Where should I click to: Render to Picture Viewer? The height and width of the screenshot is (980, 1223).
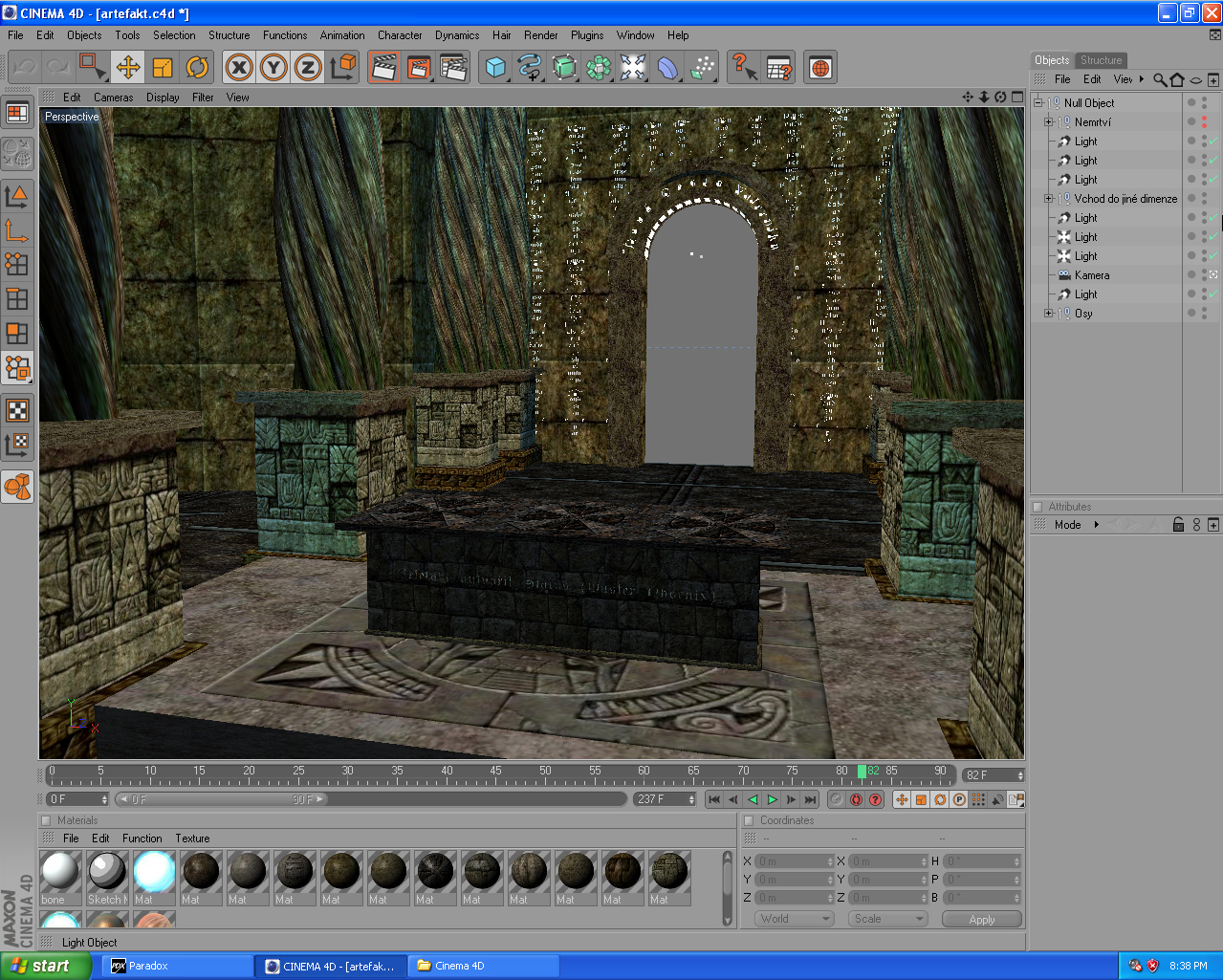click(419, 67)
